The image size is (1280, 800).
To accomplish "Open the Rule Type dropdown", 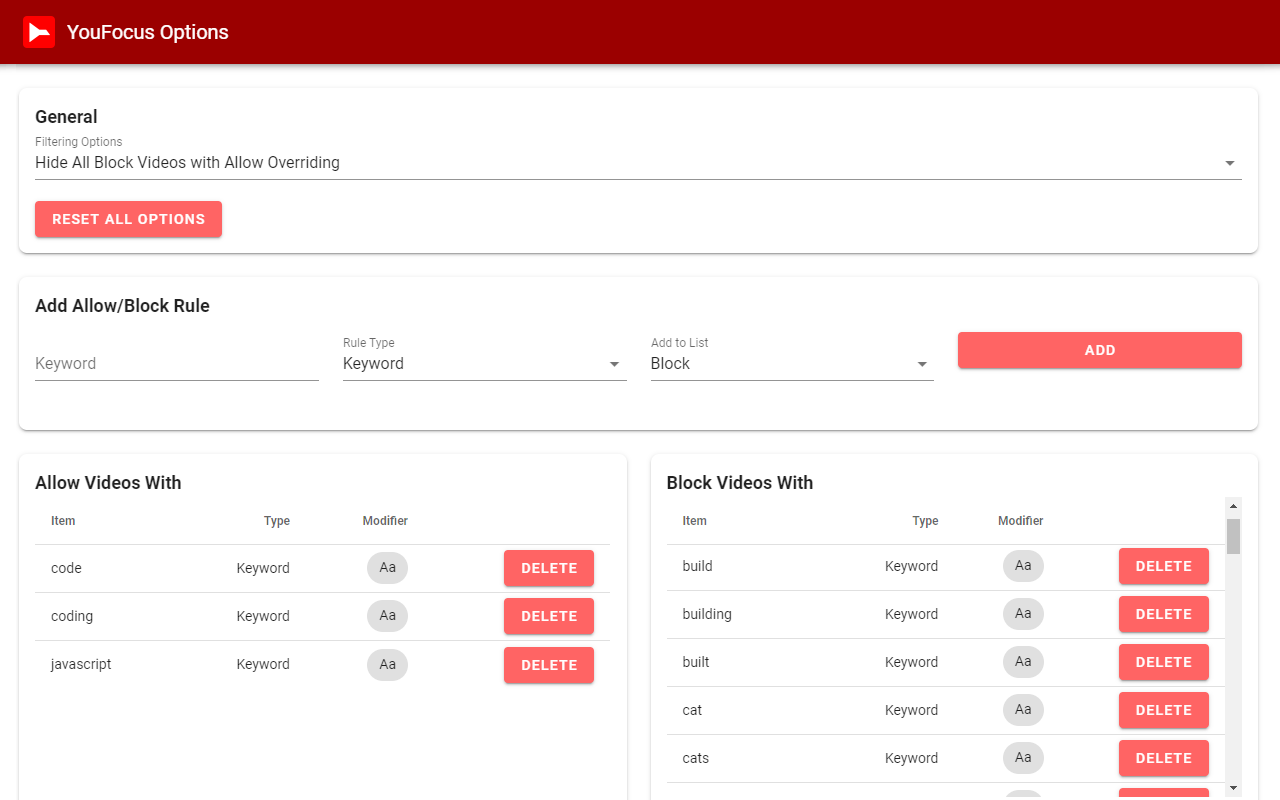I will coord(484,364).
